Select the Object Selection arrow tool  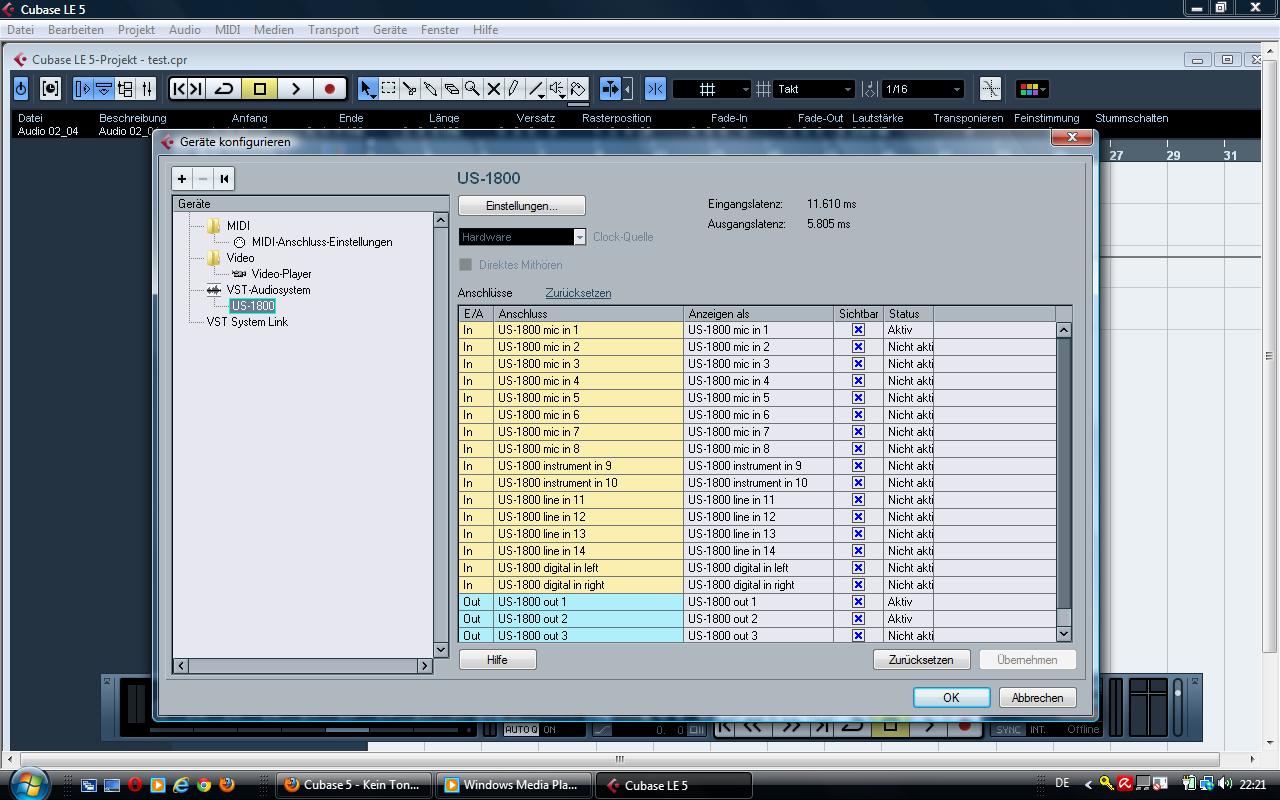click(x=368, y=89)
